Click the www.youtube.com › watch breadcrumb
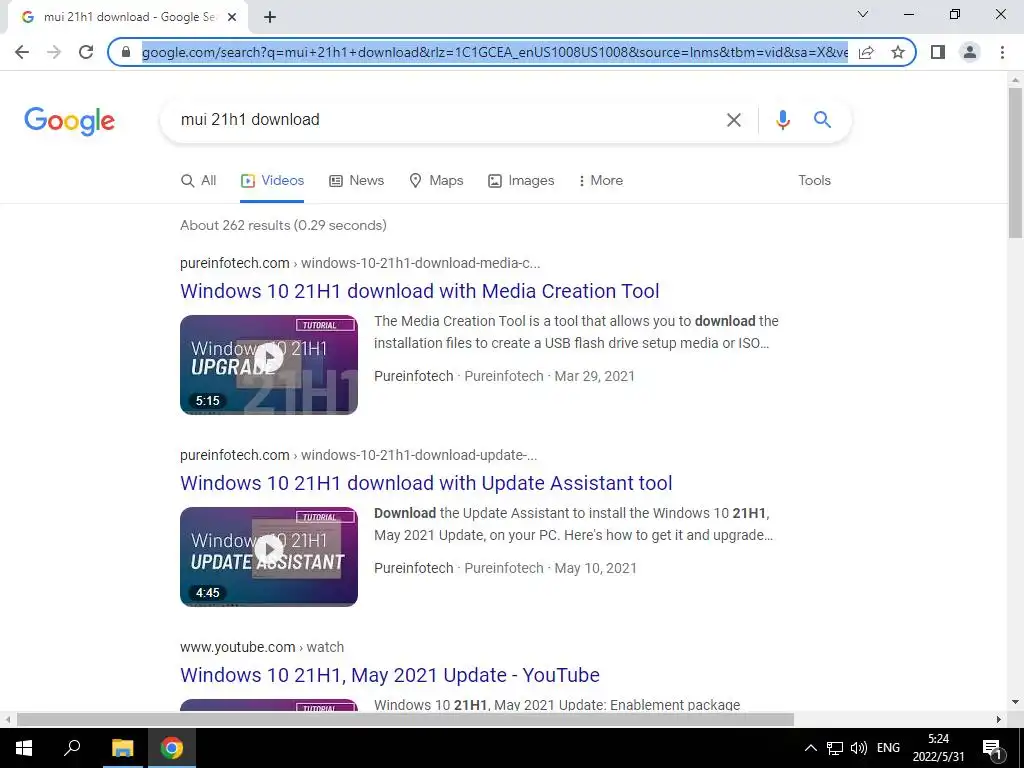Screen dimensions: 1024x768 [x=262, y=648]
